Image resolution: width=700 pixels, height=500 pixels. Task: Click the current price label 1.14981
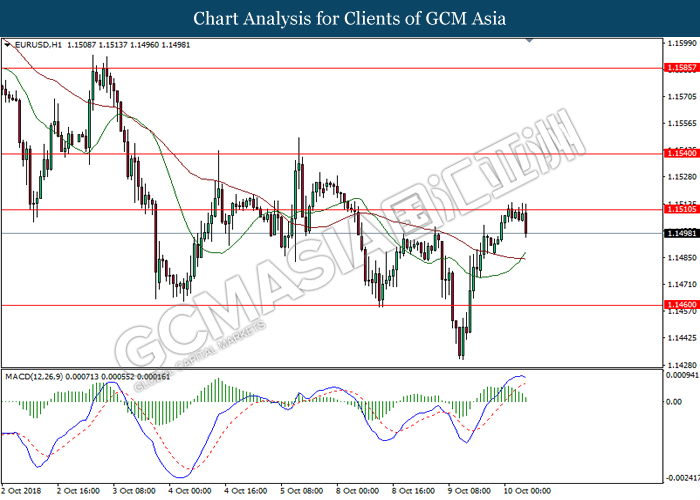(681, 233)
